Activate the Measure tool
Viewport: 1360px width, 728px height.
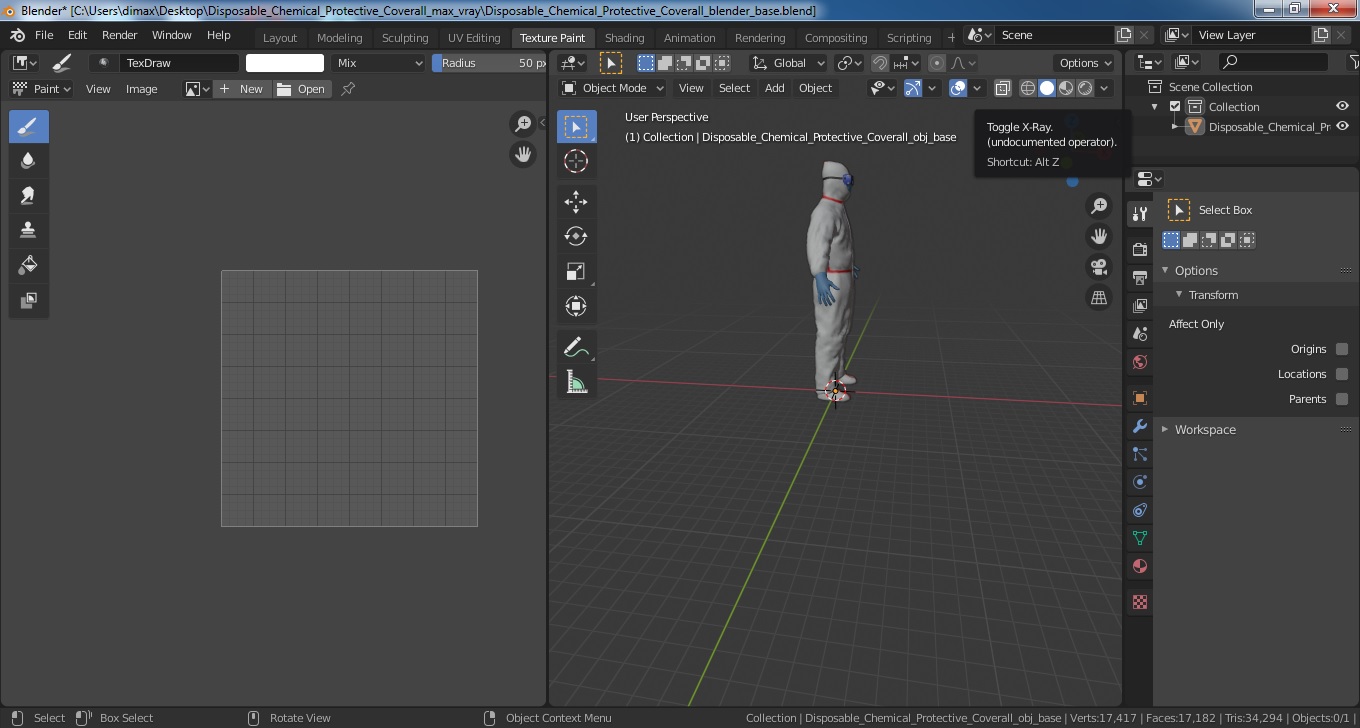pos(576,382)
